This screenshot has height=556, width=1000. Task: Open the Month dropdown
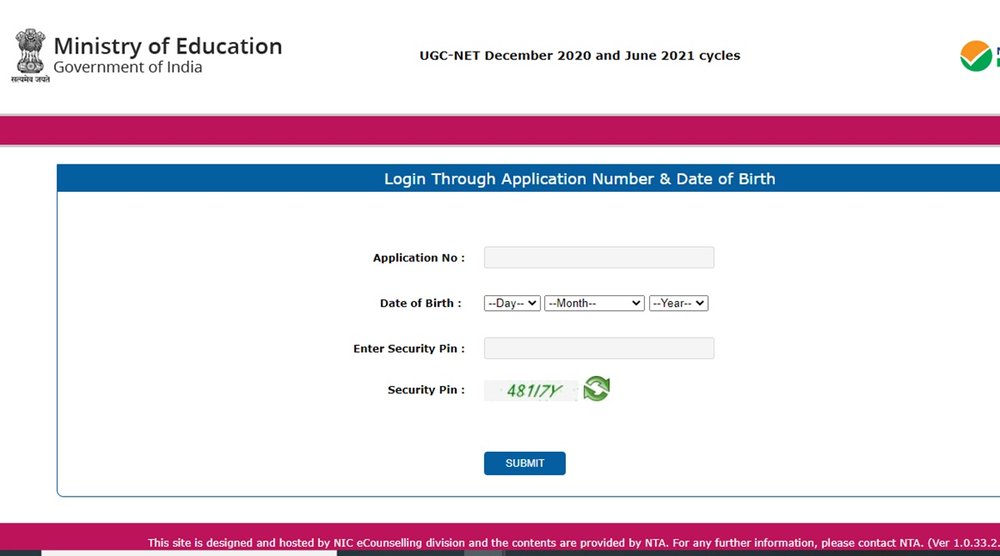pyautogui.click(x=594, y=304)
